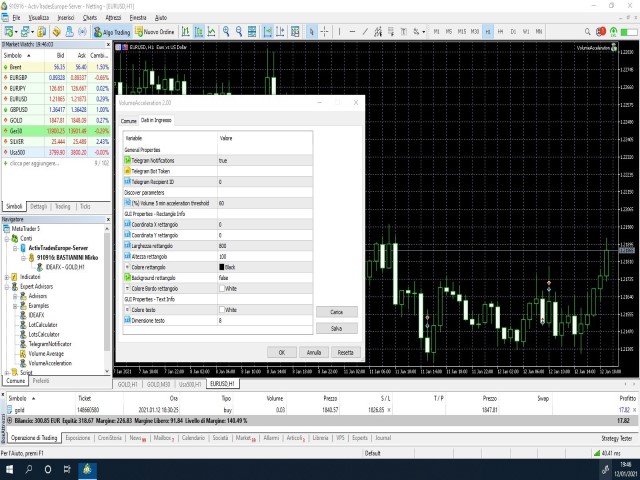Click the Resetta button
The width and height of the screenshot is (640, 480).
tap(346, 352)
